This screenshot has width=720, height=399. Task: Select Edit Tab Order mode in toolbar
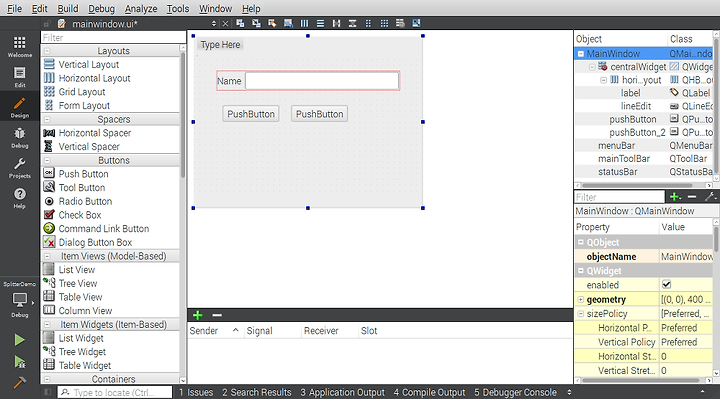click(288, 23)
